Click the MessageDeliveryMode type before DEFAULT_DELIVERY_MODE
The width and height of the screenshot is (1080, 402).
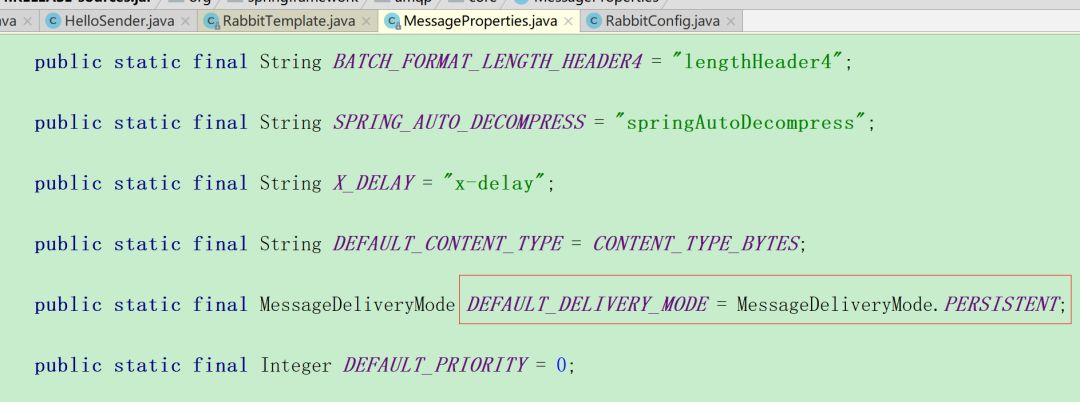[x=357, y=304]
